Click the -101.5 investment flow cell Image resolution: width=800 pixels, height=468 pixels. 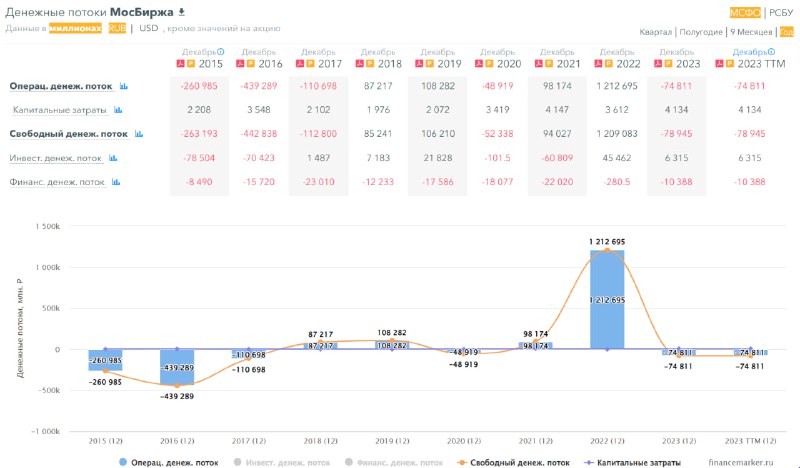point(497,158)
